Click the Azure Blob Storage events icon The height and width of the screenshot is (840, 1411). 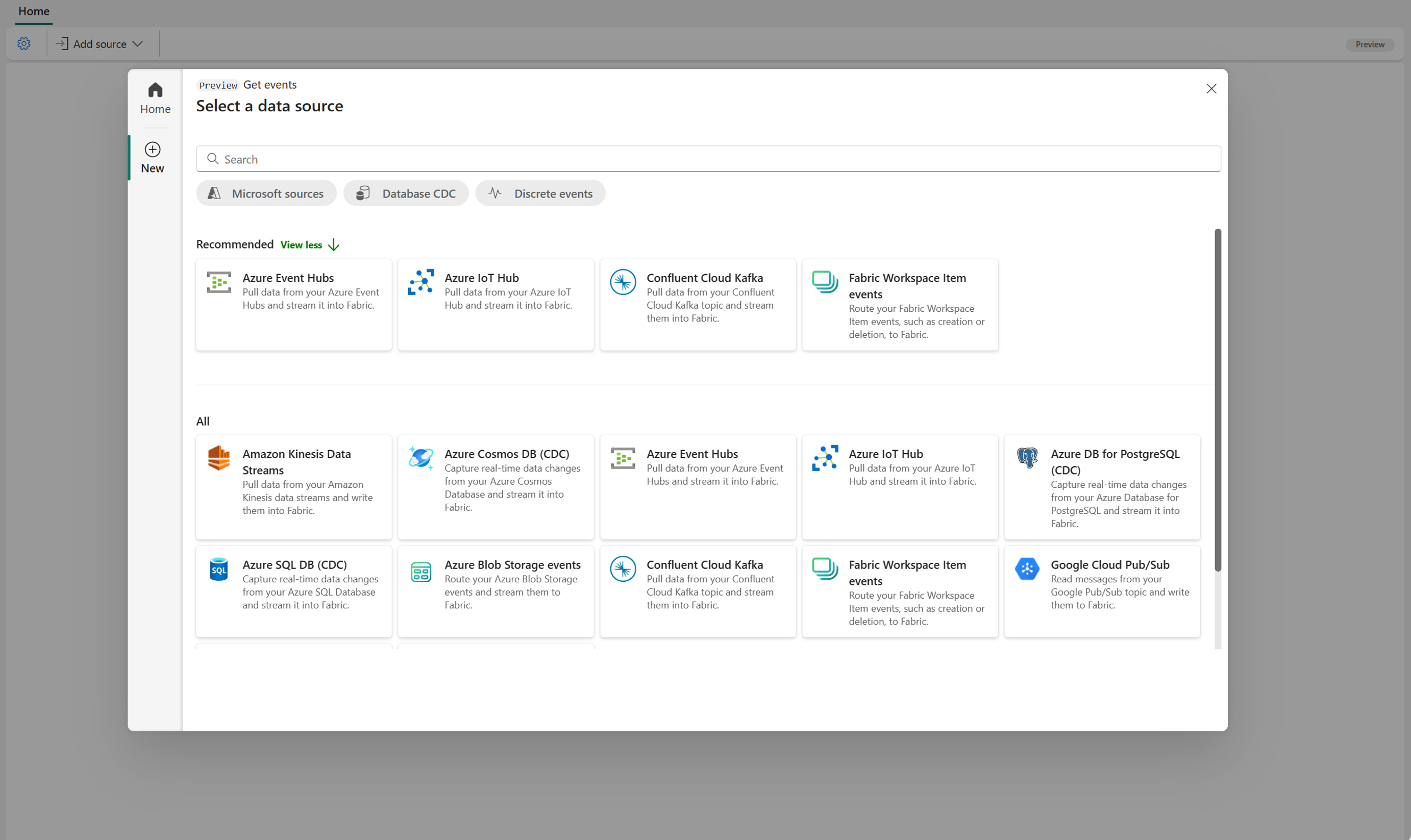(x=420, y=572)
